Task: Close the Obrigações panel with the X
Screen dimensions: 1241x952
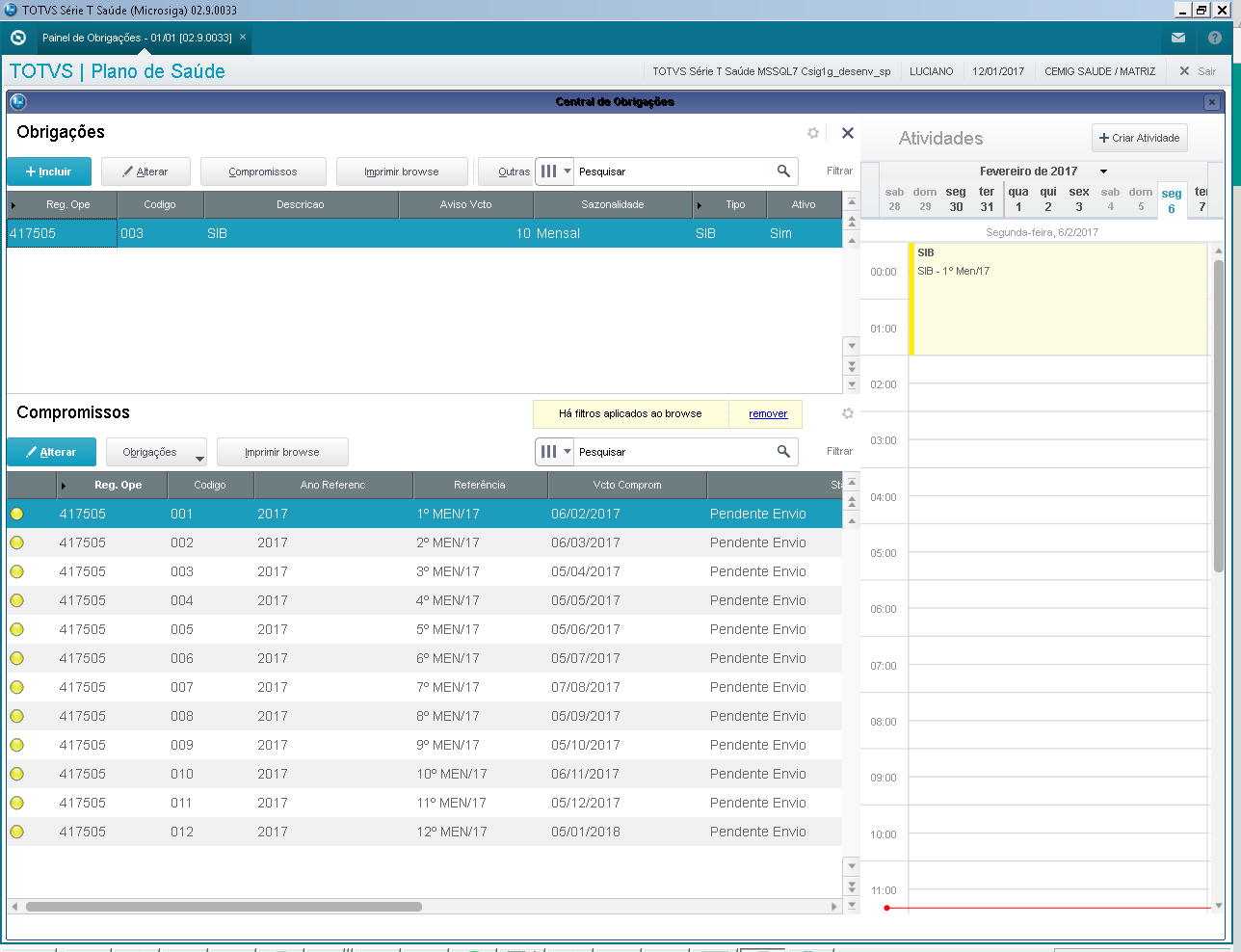Action: pos(848,133)
